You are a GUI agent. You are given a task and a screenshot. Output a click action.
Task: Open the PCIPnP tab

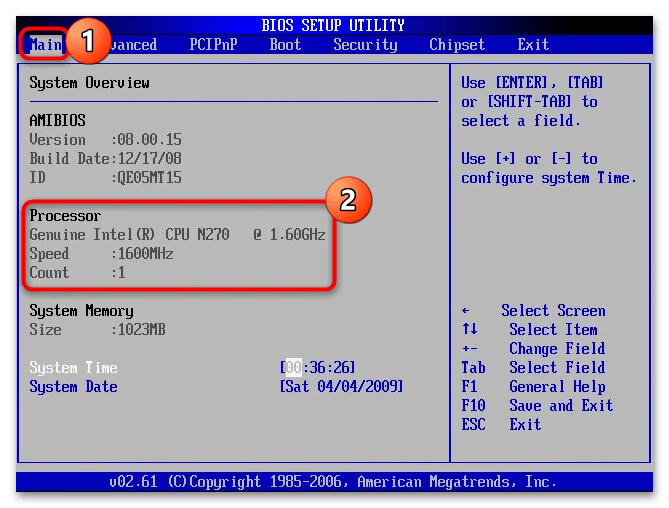[213, 45]
